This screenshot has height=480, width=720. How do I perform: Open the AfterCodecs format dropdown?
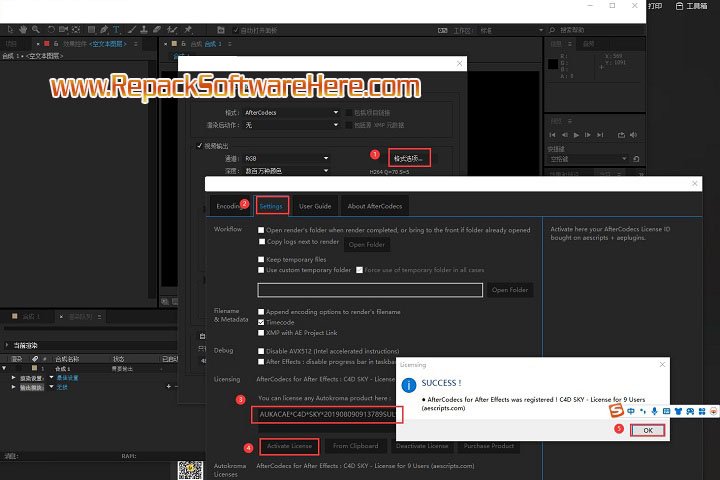click(x=291, y=113)
